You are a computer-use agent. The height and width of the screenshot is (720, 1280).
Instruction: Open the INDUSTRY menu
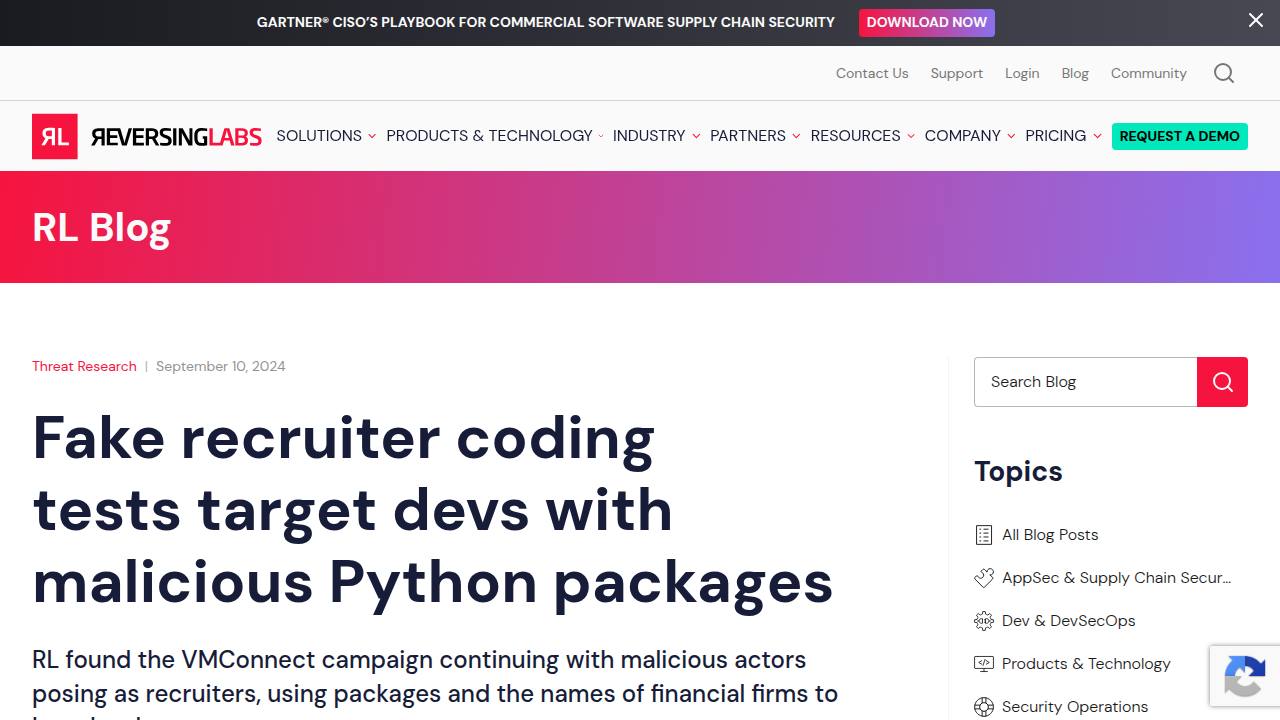coord(649,136)
